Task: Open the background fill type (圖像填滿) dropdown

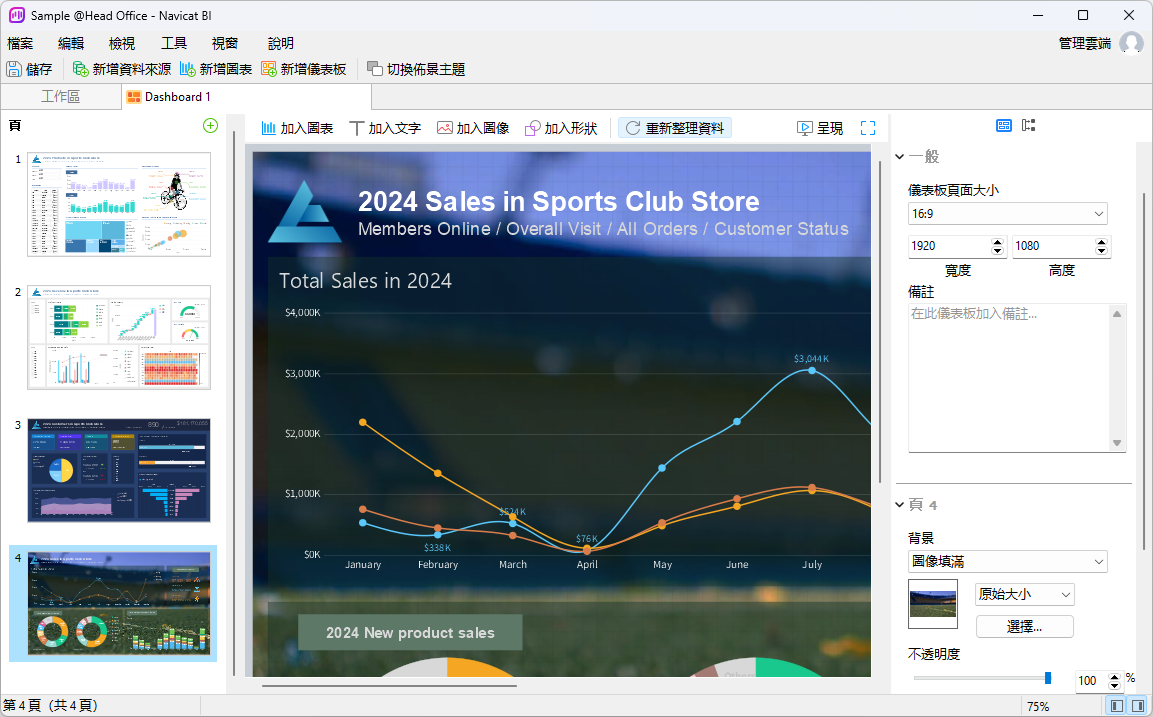Action: pyautogui.click(x=1007, y=562)
